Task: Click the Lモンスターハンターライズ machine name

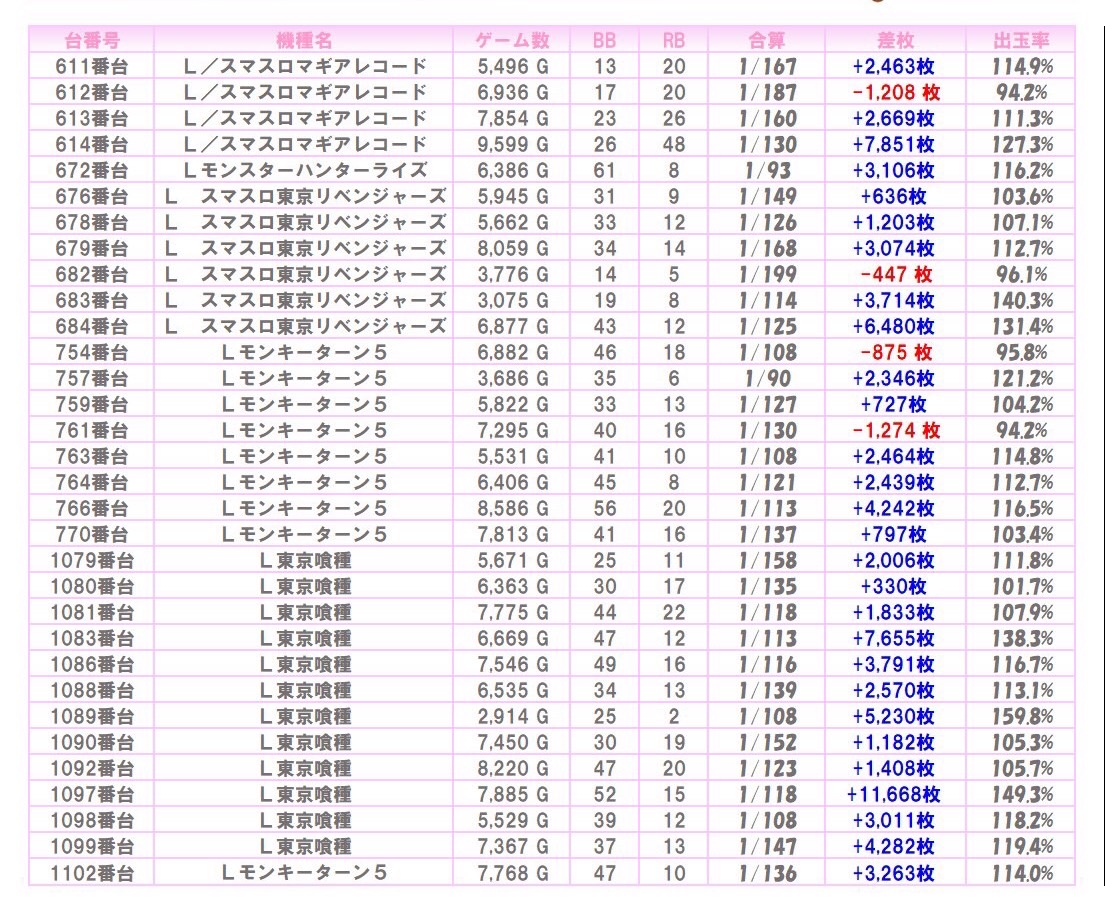Action: click(305, 171)
